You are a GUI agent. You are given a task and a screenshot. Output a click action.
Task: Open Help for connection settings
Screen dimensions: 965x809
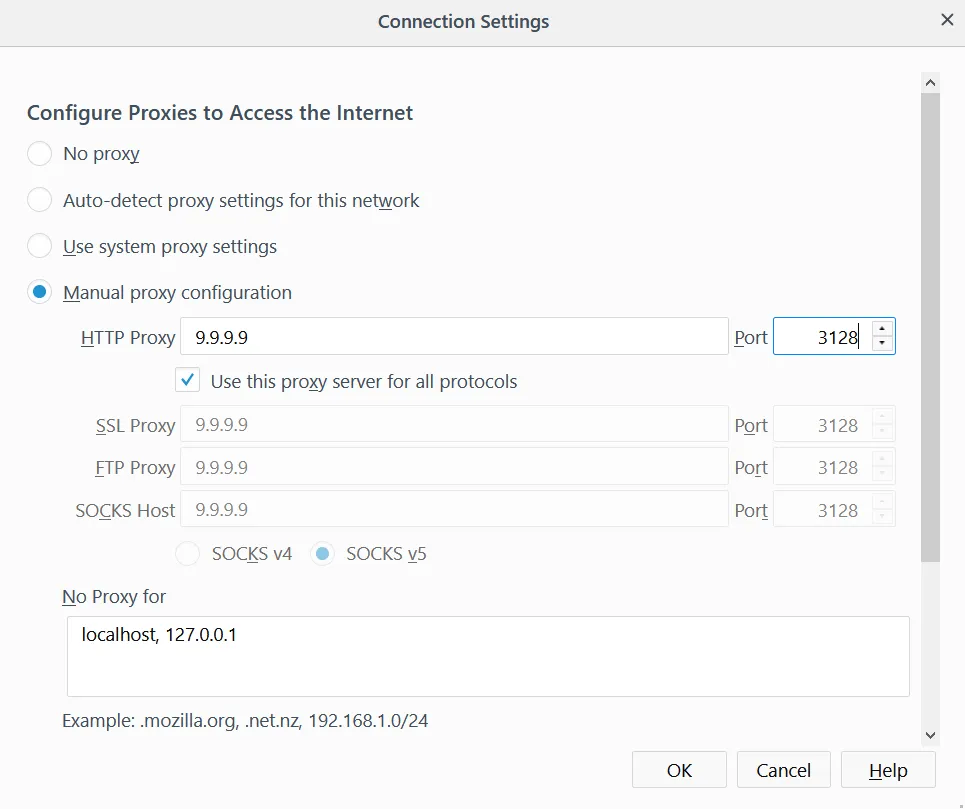click(888, 770)
